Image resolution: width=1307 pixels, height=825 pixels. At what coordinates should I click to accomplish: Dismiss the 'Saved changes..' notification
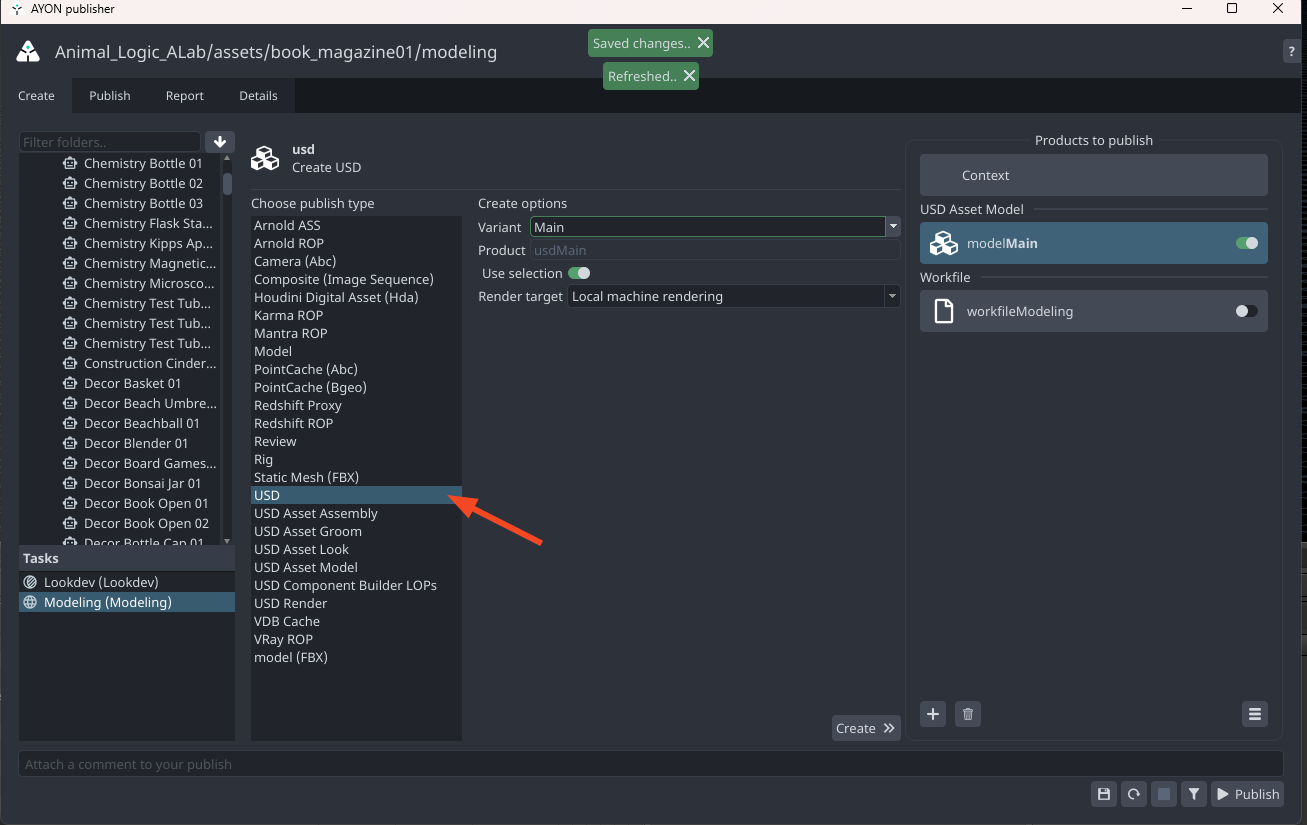pyautogui.click(x=703, y=43)
